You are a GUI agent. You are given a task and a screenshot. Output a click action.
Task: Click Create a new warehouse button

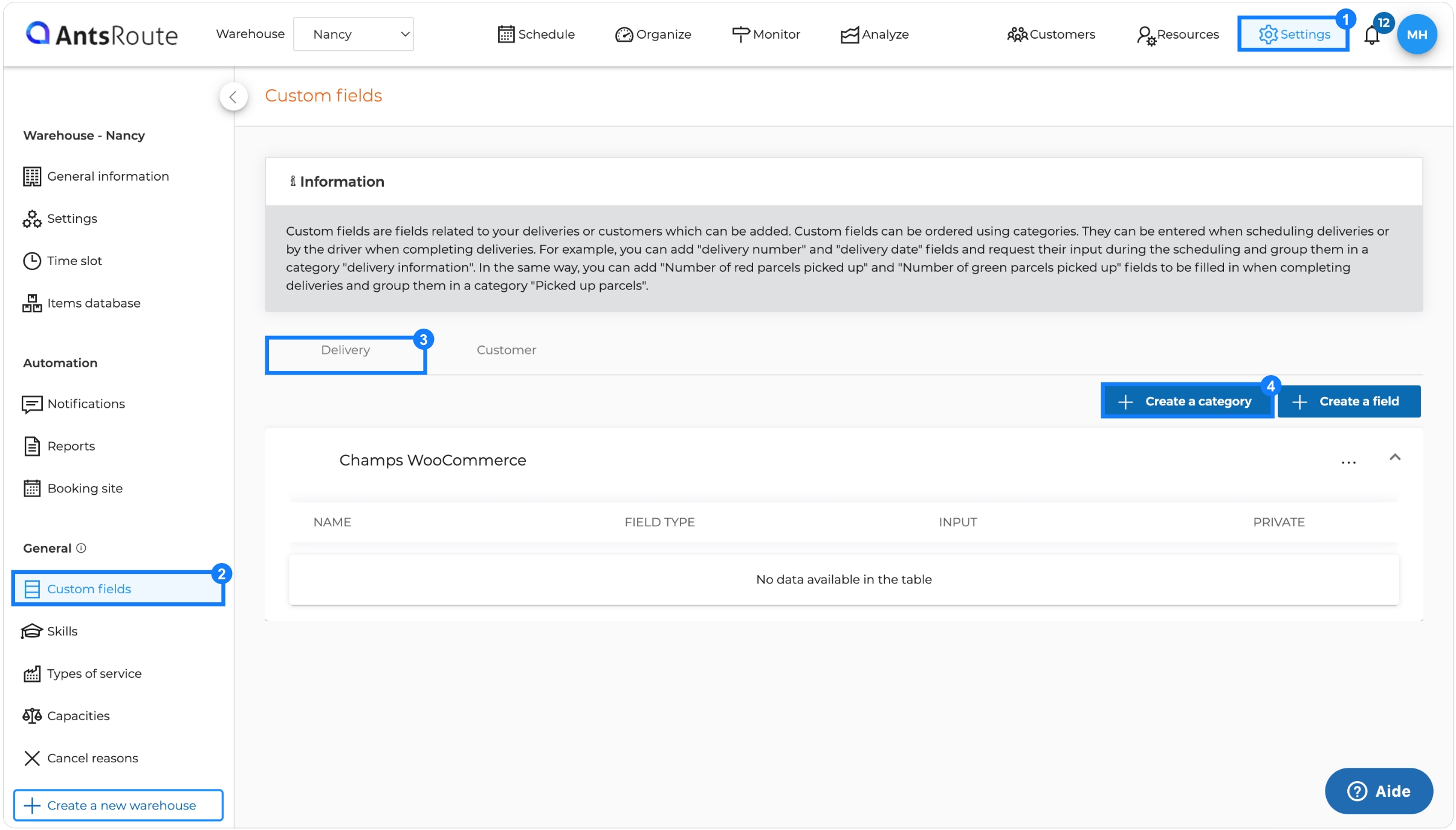tap(118, 805)
